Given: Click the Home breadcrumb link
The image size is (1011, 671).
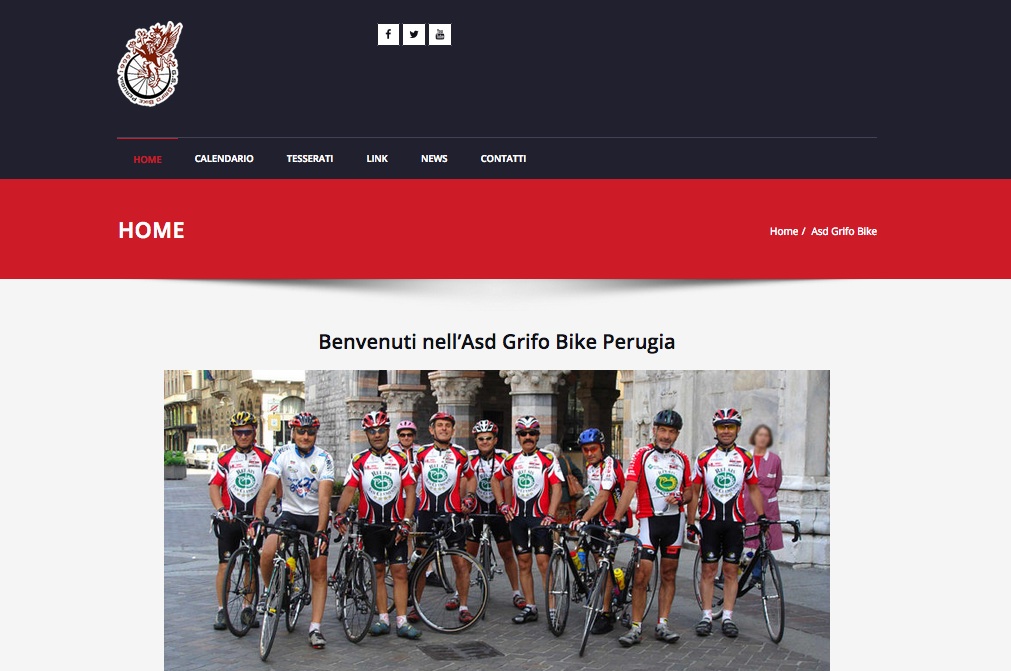Looking at the screenshot, I should tap(783, 231).
